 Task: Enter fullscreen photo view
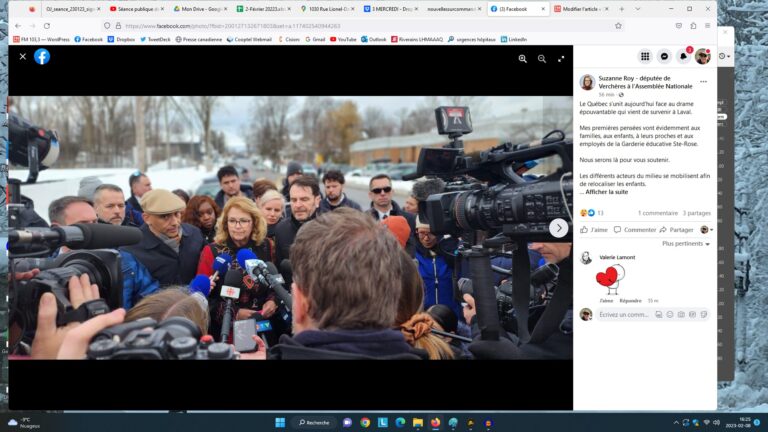[560, 59]
